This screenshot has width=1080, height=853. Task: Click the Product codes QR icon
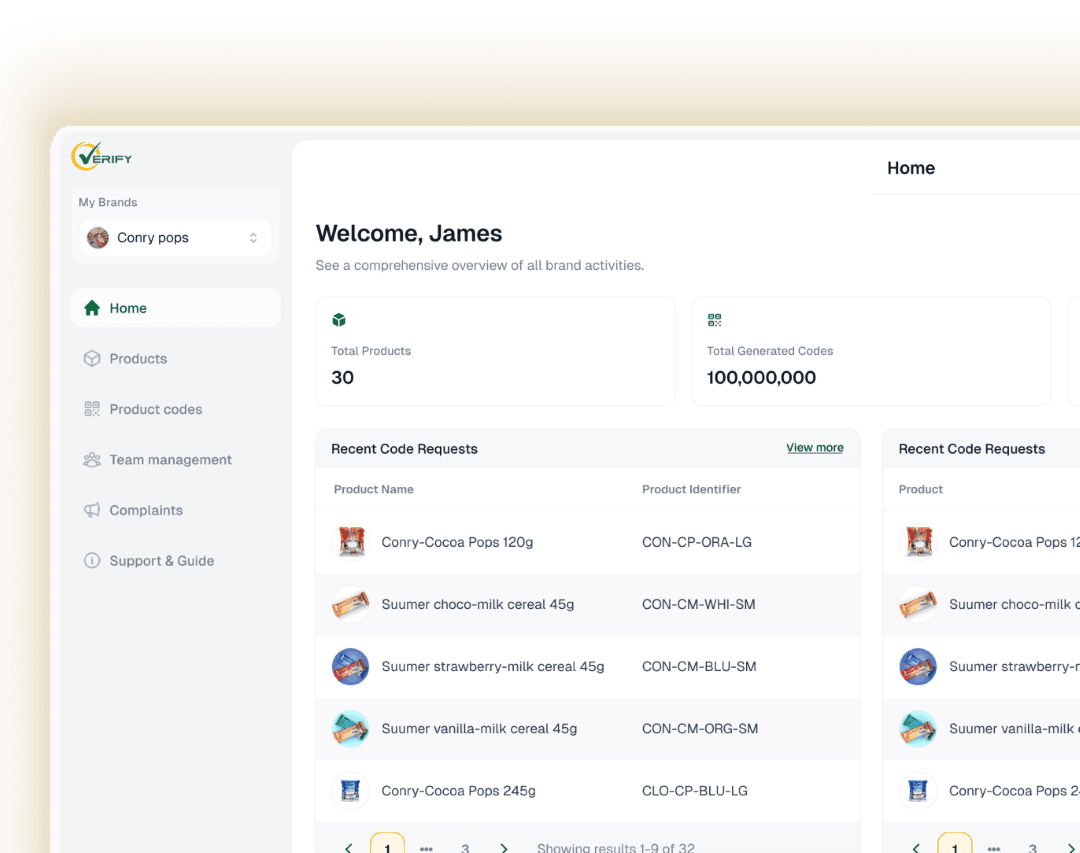click(92, 409)
